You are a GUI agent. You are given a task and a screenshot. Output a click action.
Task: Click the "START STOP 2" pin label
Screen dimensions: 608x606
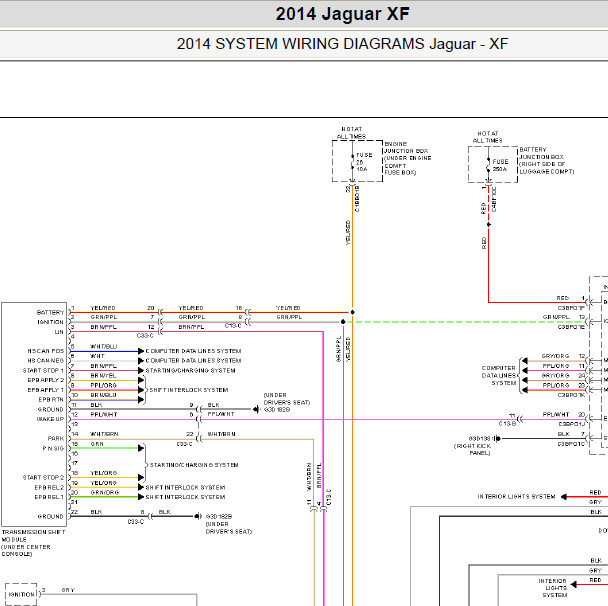pos(43,478)
